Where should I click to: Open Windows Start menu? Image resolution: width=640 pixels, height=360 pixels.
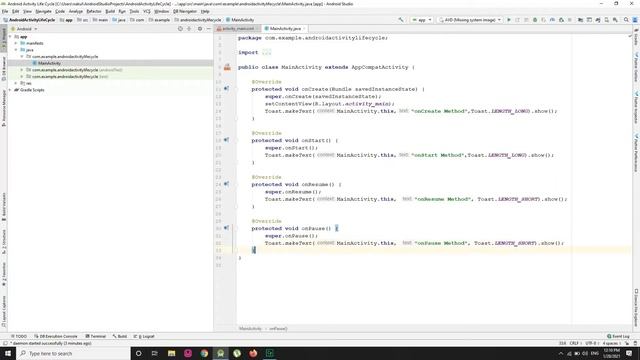tap(8, 353)
